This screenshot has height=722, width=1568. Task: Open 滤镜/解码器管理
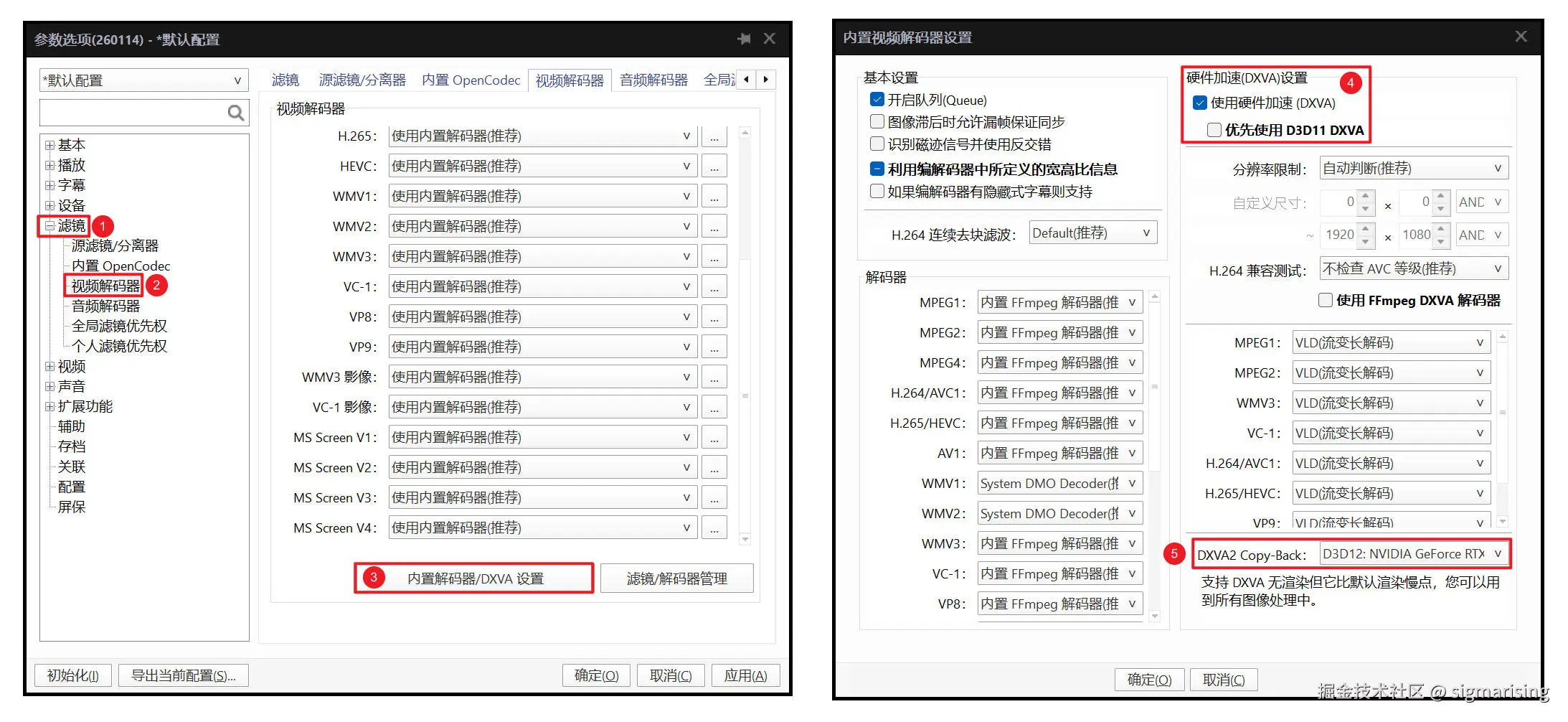point(676,578)
